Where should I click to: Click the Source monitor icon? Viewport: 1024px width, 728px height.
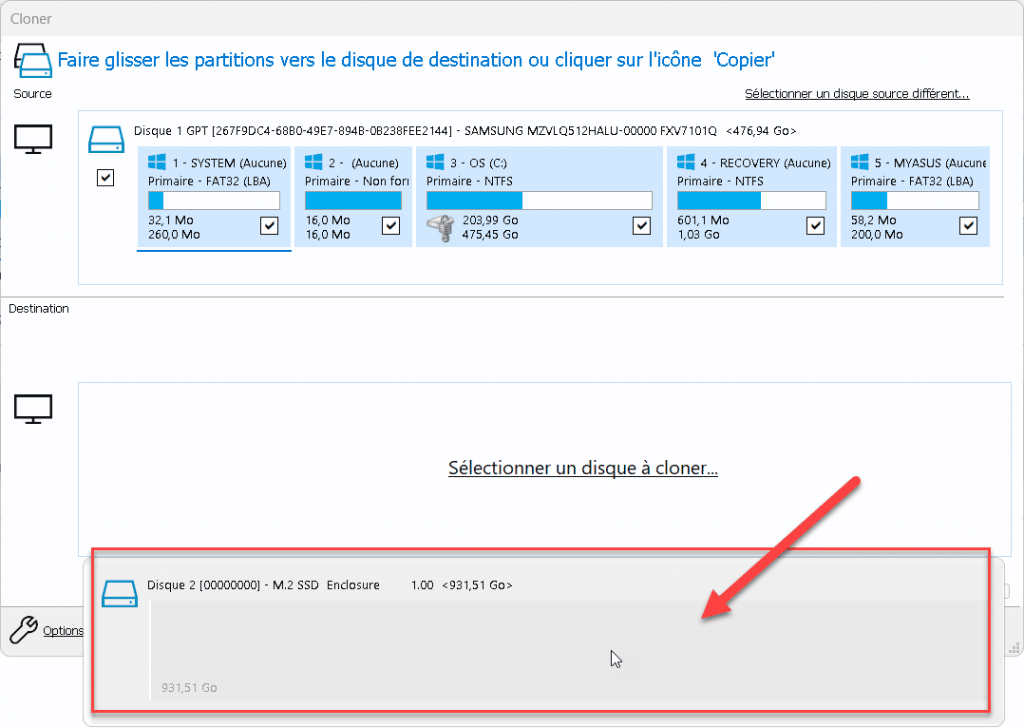(33, 140)
